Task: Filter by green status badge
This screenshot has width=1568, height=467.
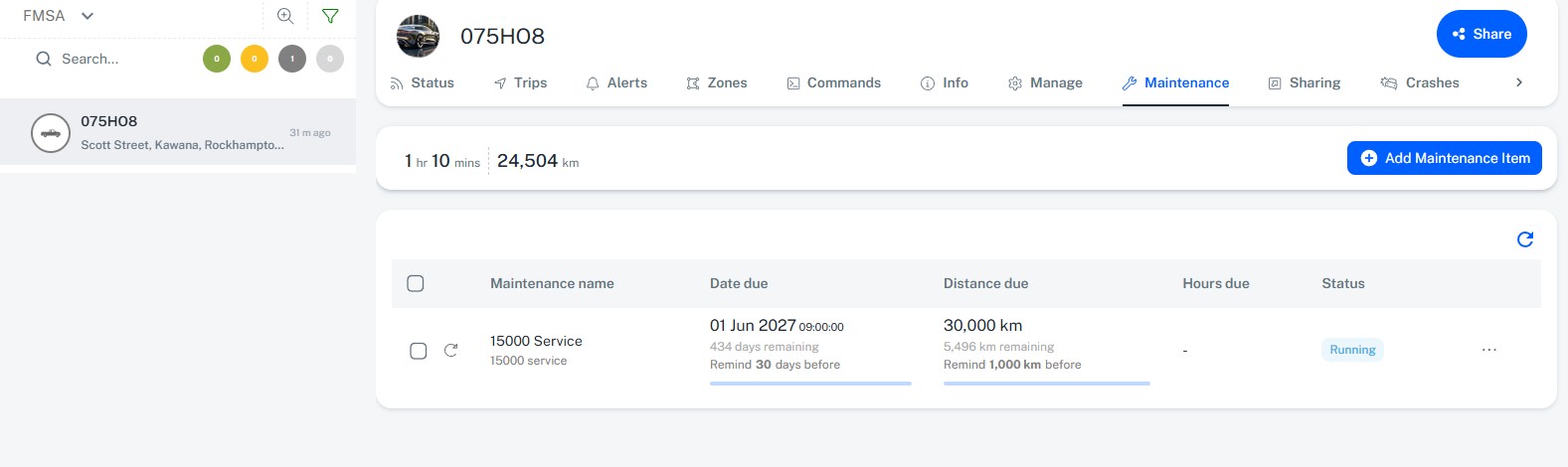Action: coord(217,59)
